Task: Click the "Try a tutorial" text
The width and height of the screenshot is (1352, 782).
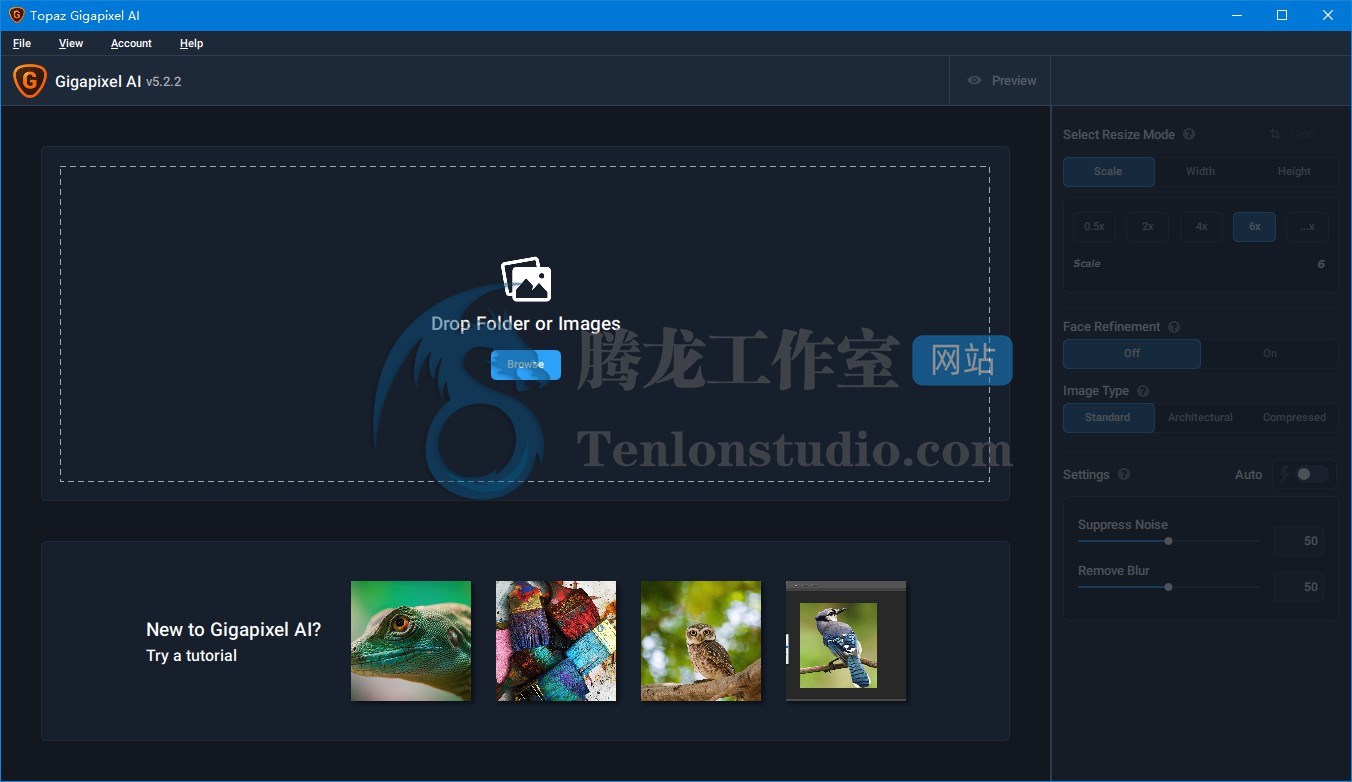Action: (x=192, y=656)
